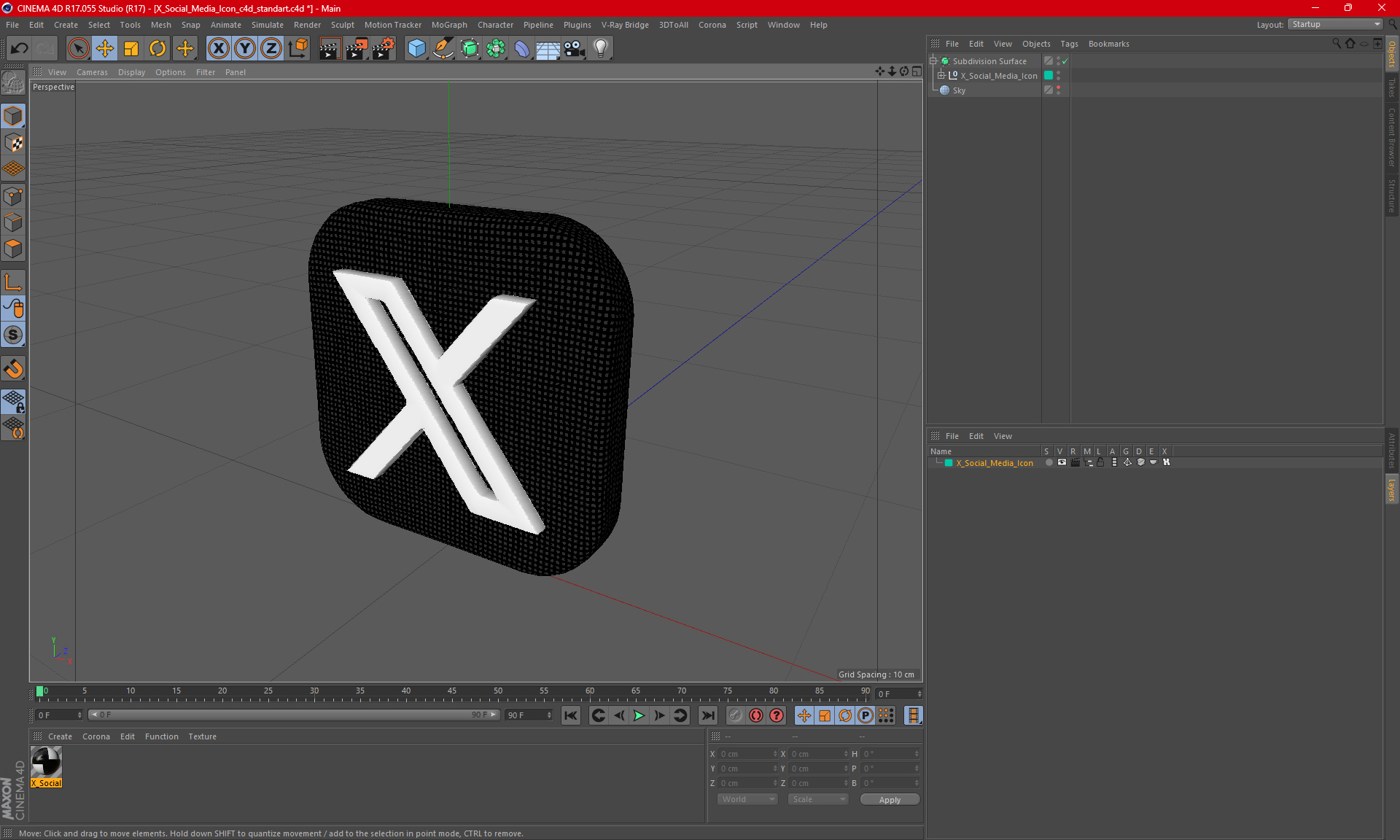Open the Sculpt menu

click(x=342, y=25)
